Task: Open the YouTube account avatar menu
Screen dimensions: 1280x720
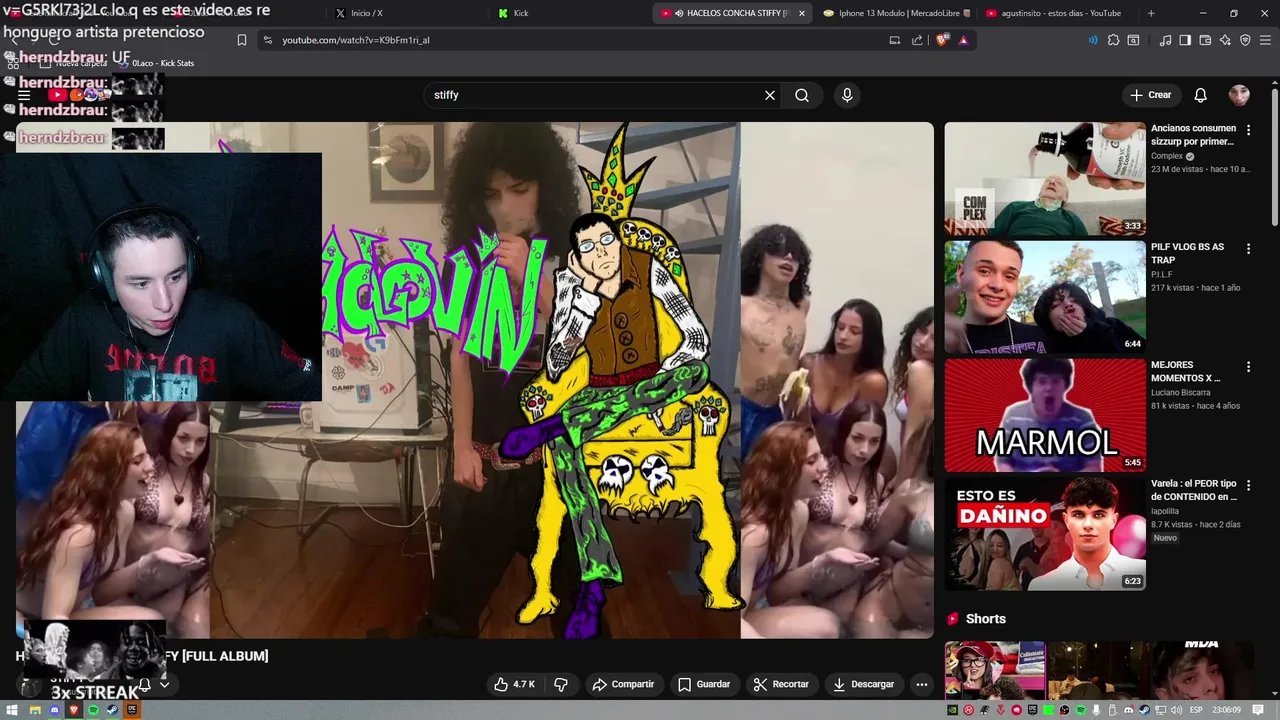Action: 1239,95
